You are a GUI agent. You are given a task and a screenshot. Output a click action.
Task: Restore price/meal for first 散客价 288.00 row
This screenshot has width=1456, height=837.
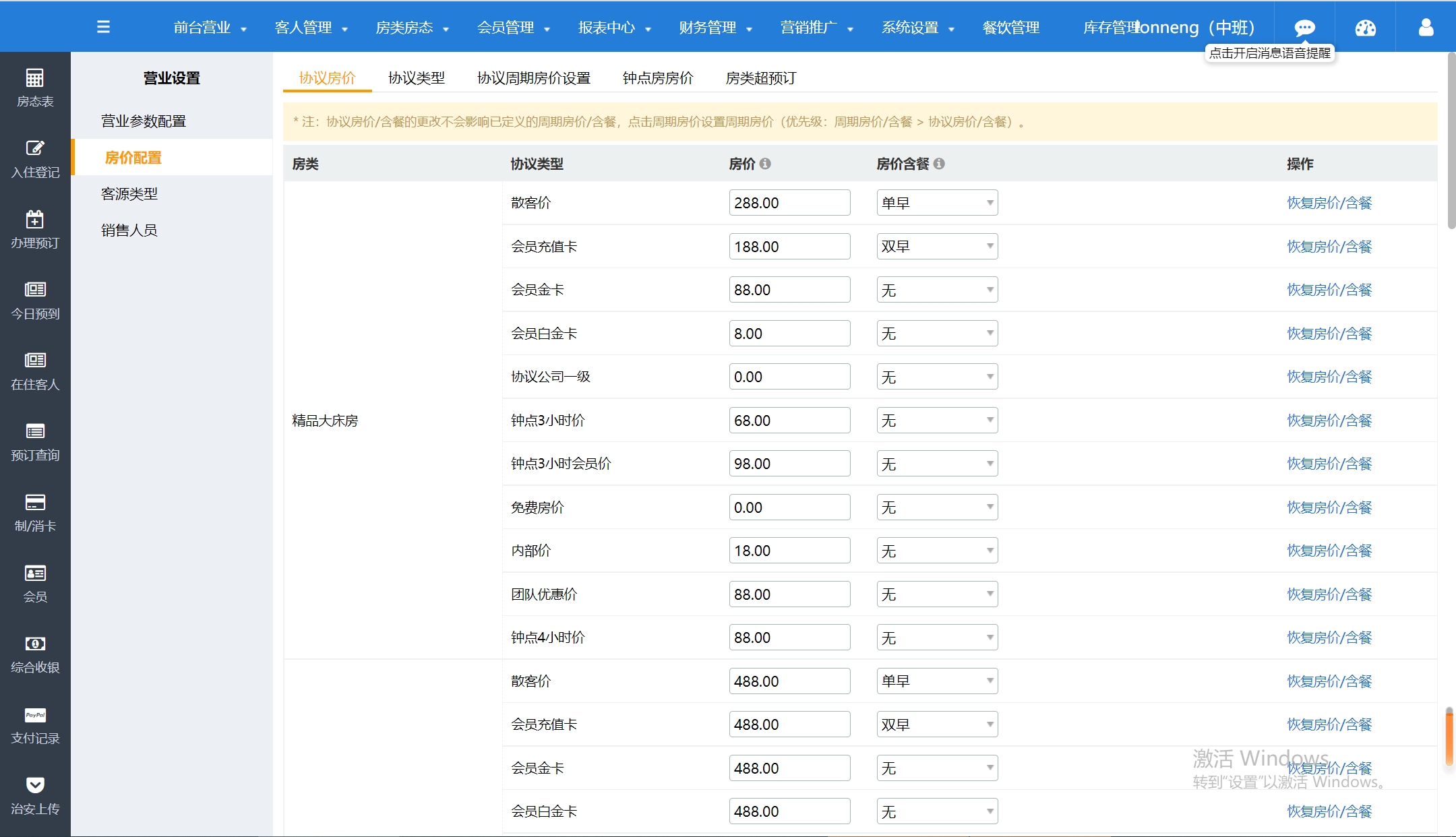pyautogui.click(x=1329, y=203)
